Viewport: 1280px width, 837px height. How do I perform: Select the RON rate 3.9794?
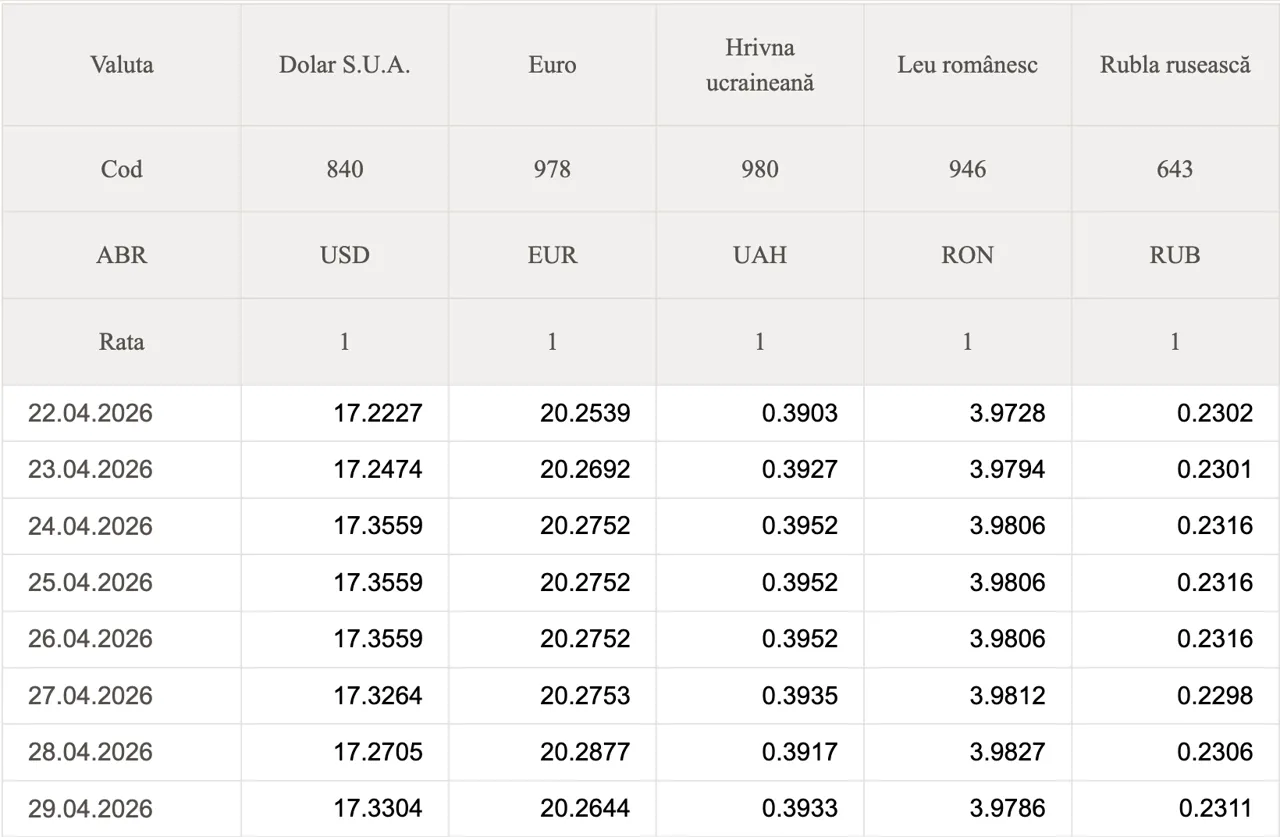point(1007,469)
